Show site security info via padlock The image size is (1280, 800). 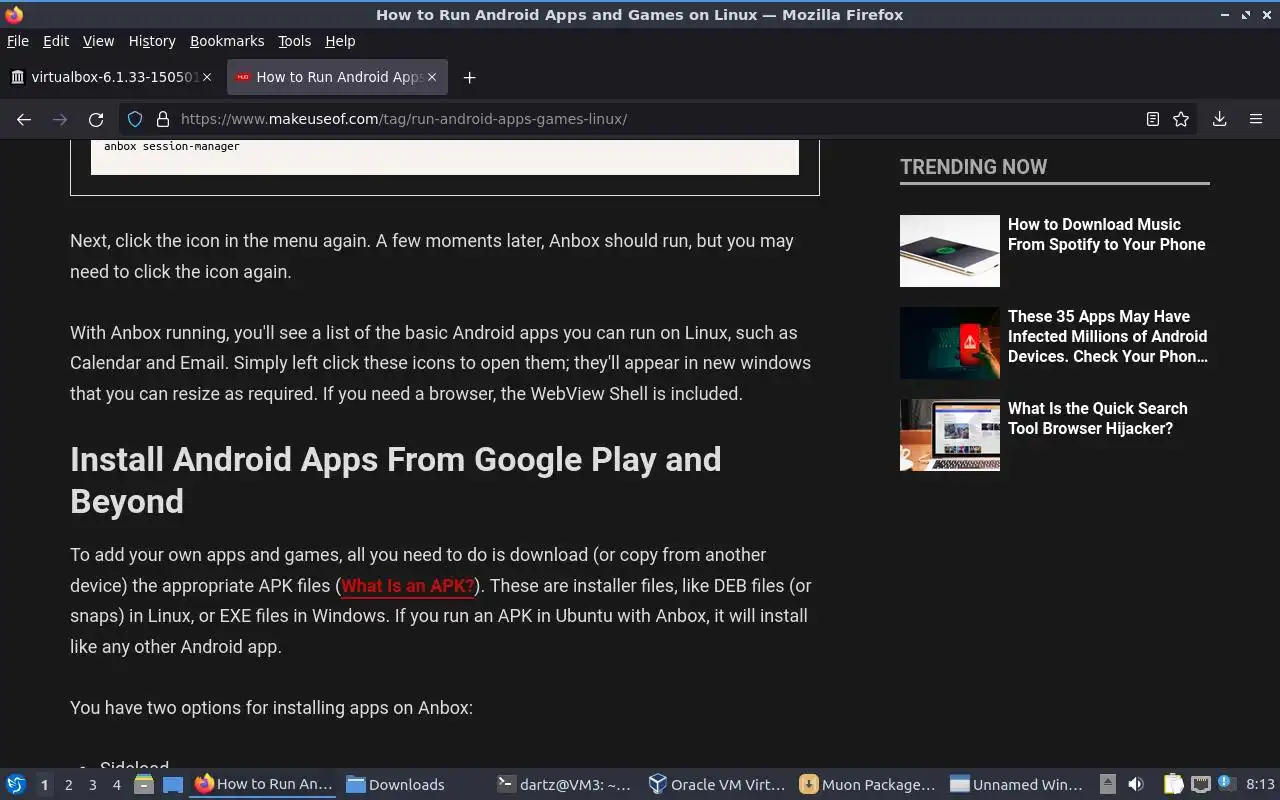point(162,119)
